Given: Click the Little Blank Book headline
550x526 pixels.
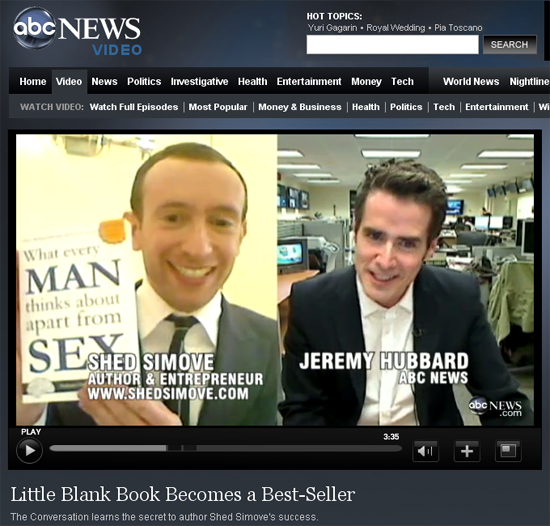Looking at the screenshot, I should 183,494.
